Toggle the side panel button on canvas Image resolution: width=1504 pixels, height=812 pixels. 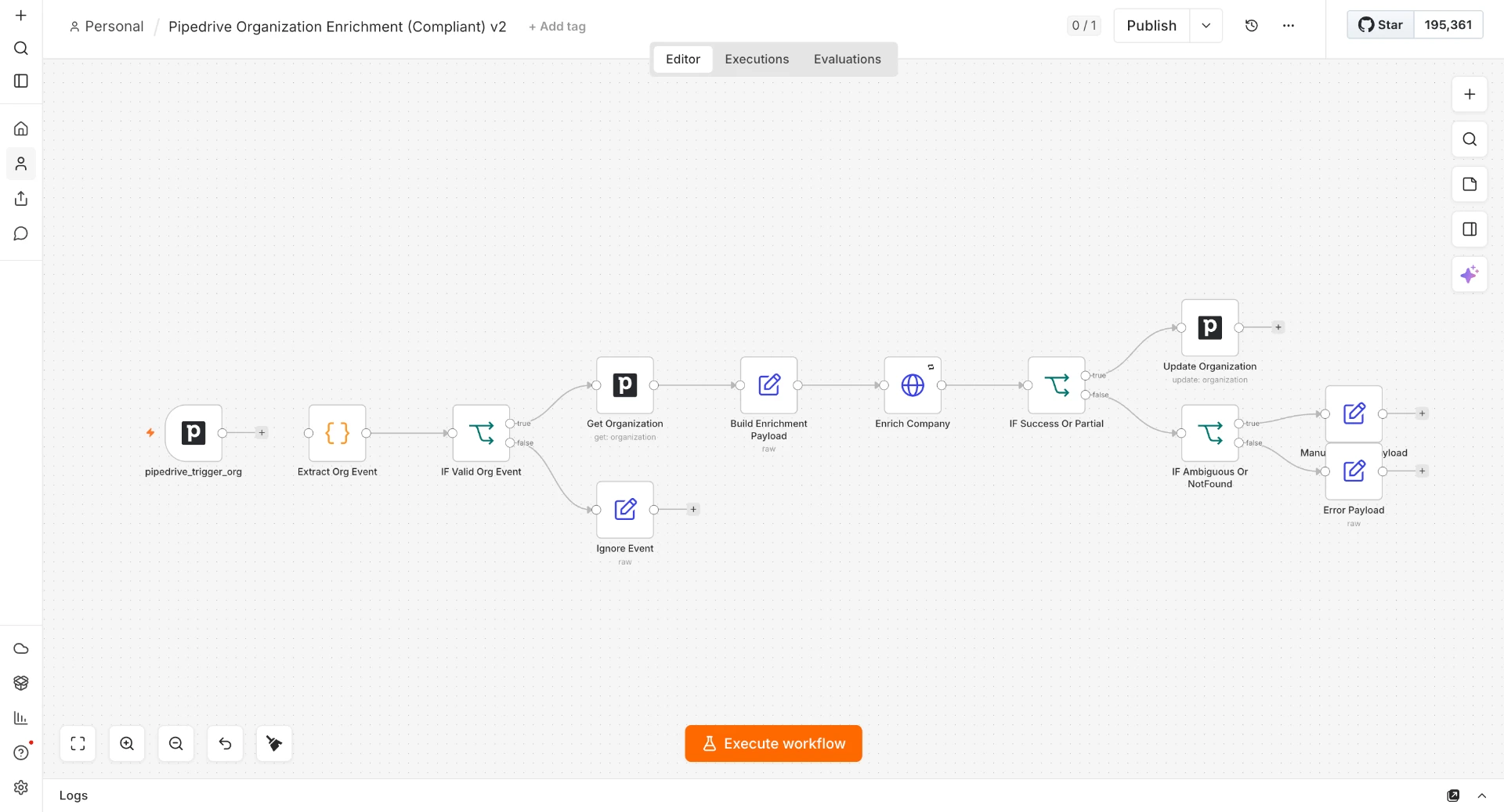coord(1470,229)
